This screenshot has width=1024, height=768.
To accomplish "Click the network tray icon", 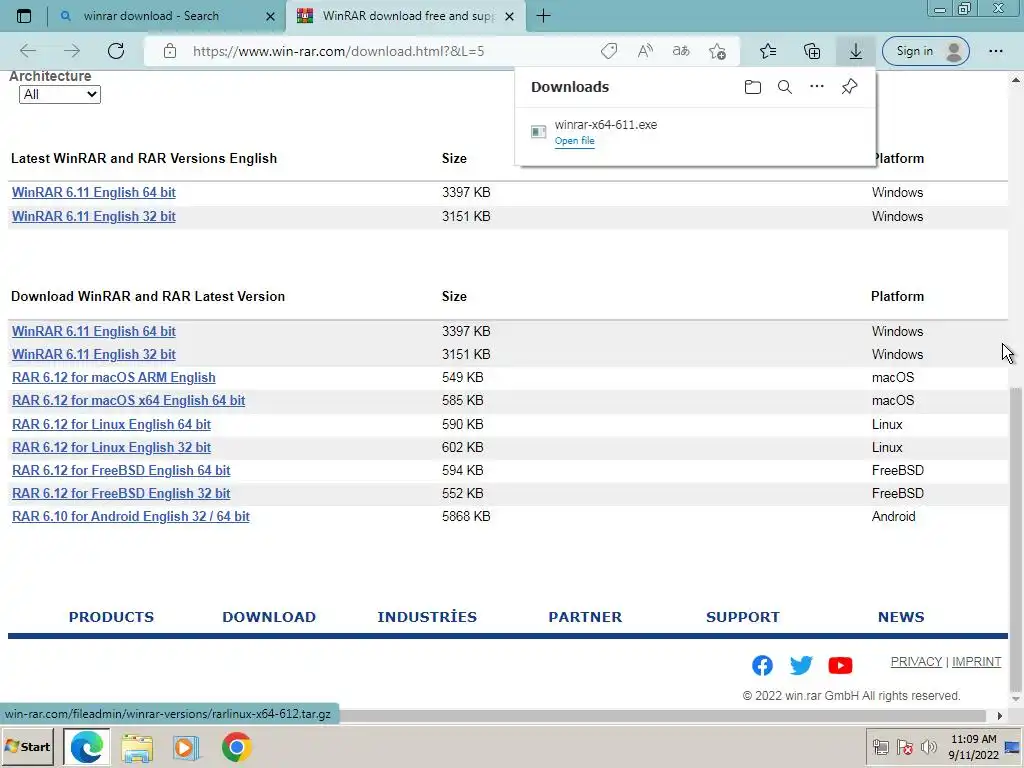I will tap(880, 746).
